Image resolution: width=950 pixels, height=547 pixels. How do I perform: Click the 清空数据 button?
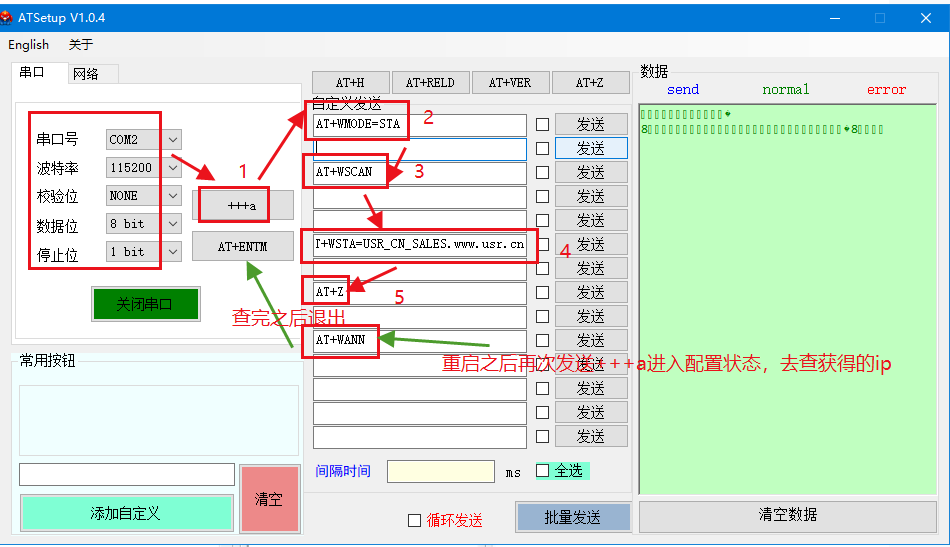coord(788,516)
